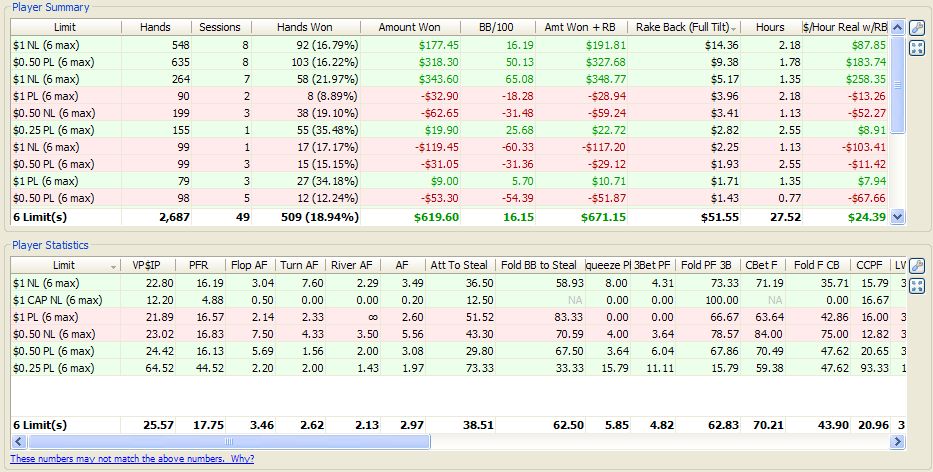Click scroll-right arrow in Player Statistics
The image size is (933, 472).
pos(896,441)
